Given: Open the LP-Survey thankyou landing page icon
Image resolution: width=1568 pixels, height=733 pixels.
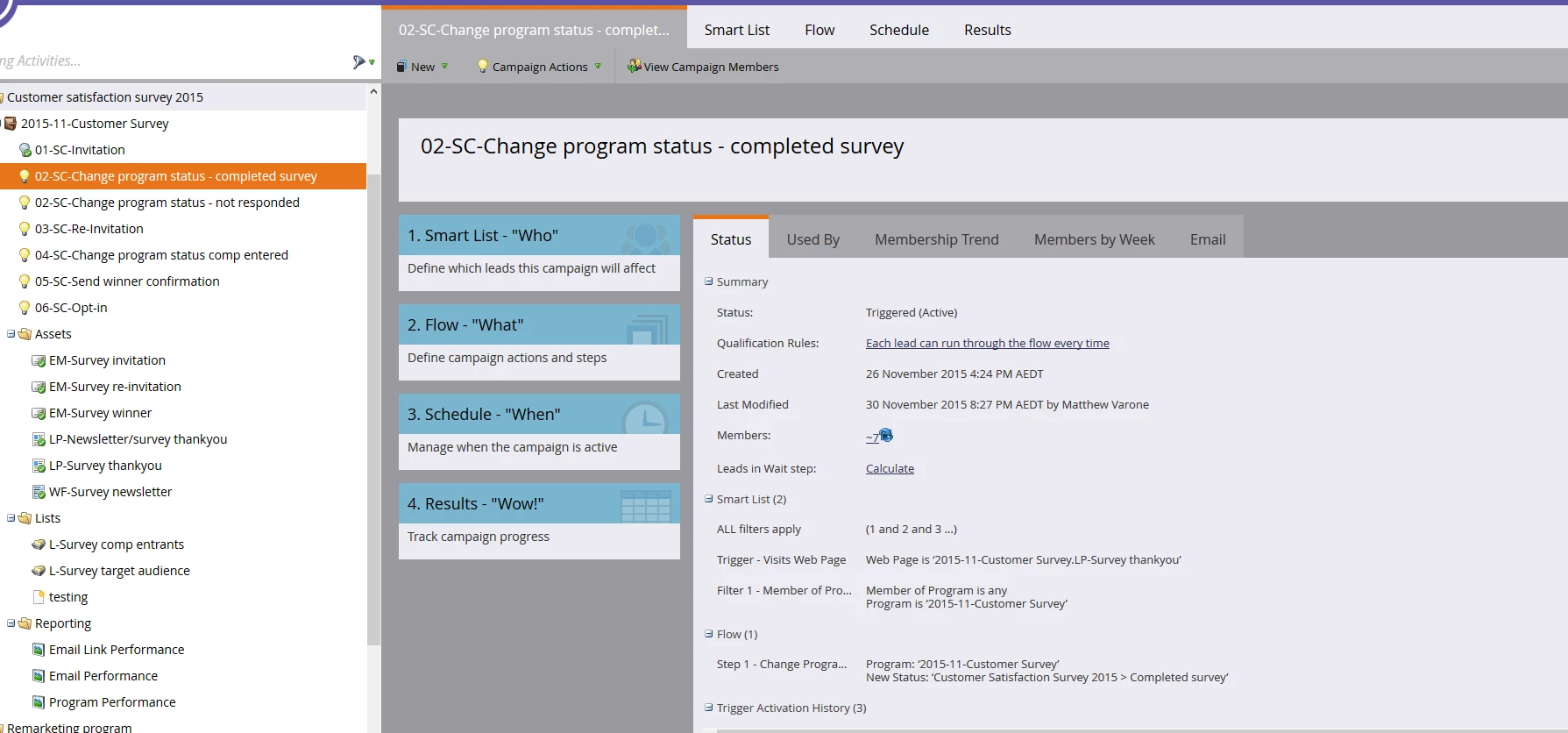Looking at the screenshot, I should (x=39, y=466).
